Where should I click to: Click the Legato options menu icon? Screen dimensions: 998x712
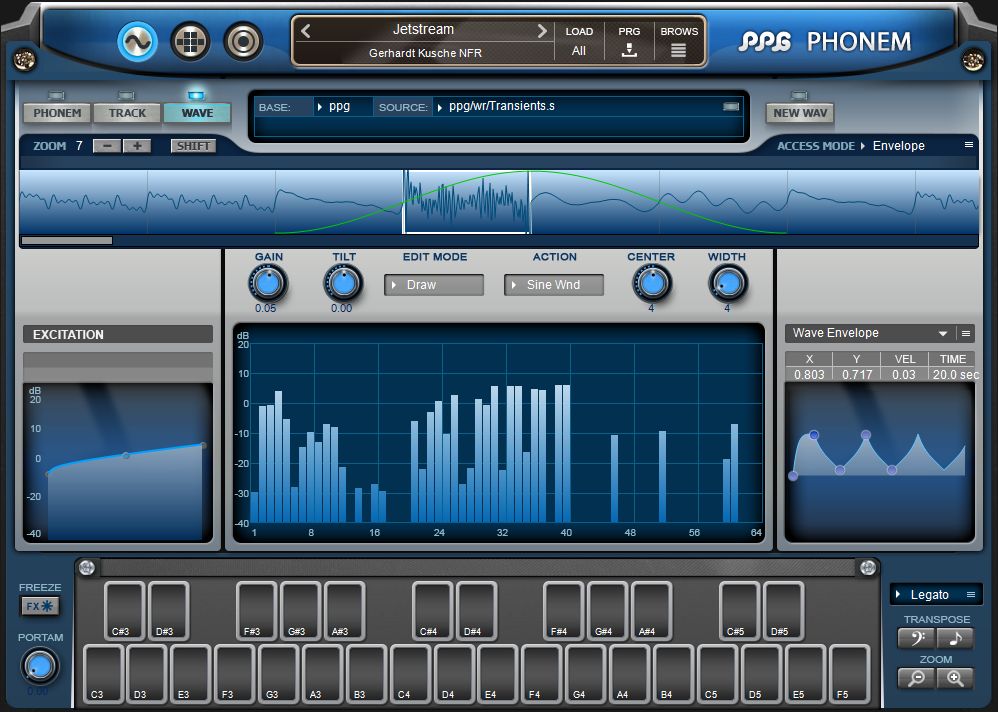pyautogui.click(x=971, y=594)
